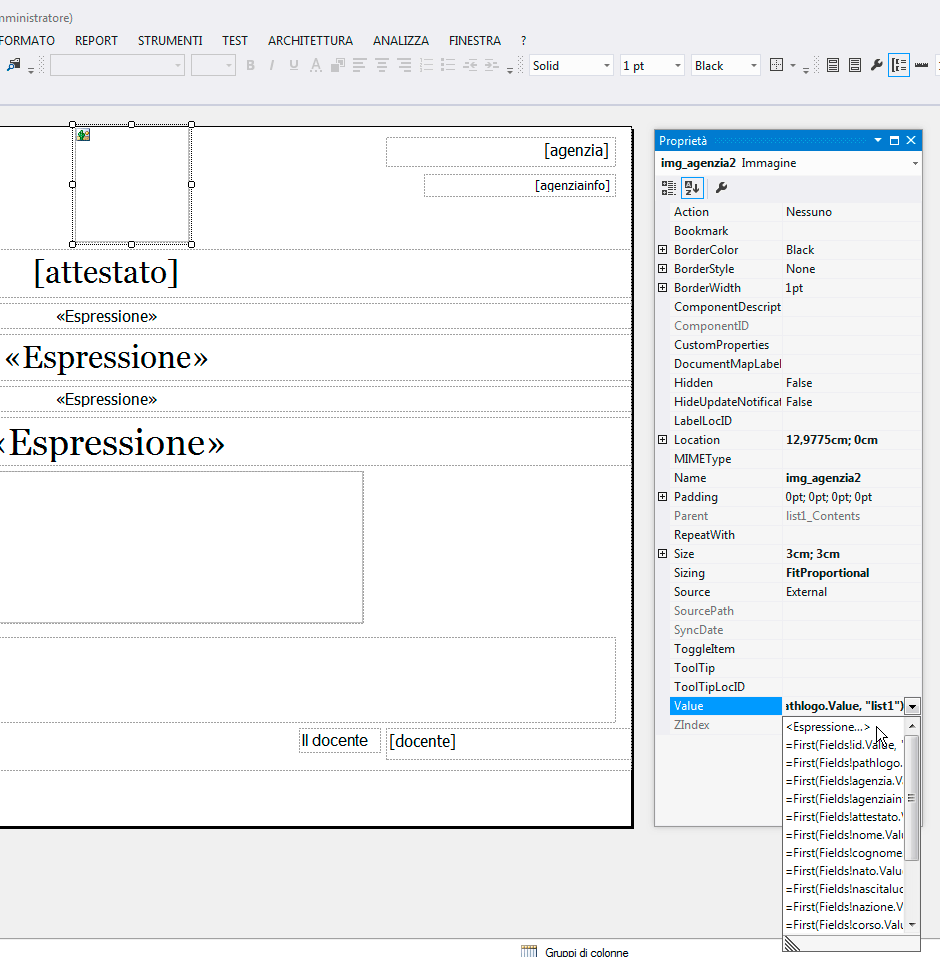Viewport: 940px width, 966px height.
Task: Switch properties to alphabetical sort
Action: pos(692,188)
